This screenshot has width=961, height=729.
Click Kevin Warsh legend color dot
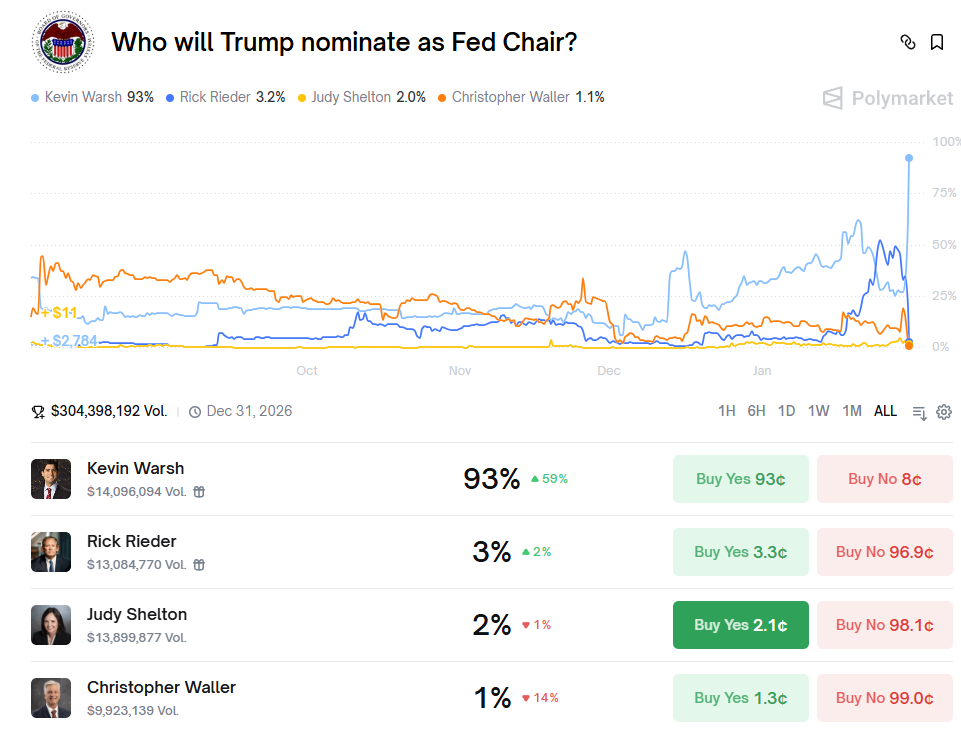click(36, 98)
